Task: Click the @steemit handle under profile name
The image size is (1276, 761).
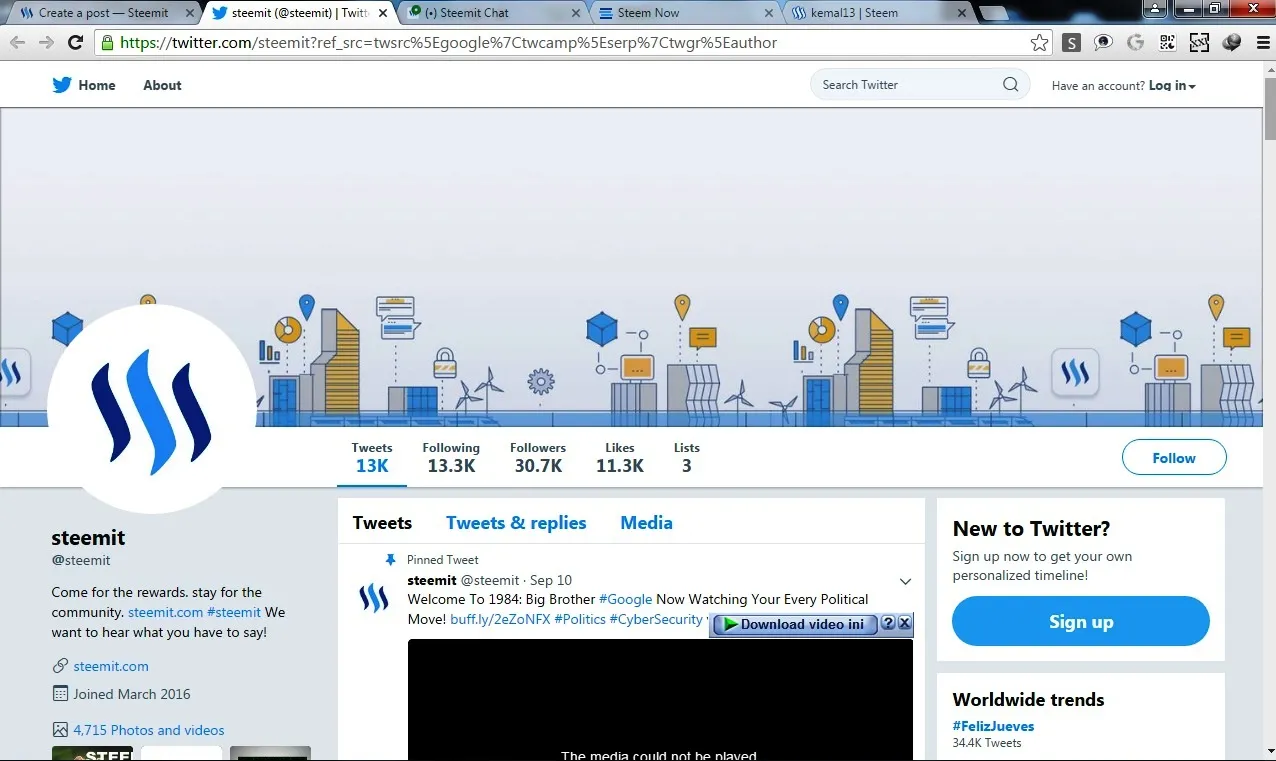Action: tap(81, 560)
